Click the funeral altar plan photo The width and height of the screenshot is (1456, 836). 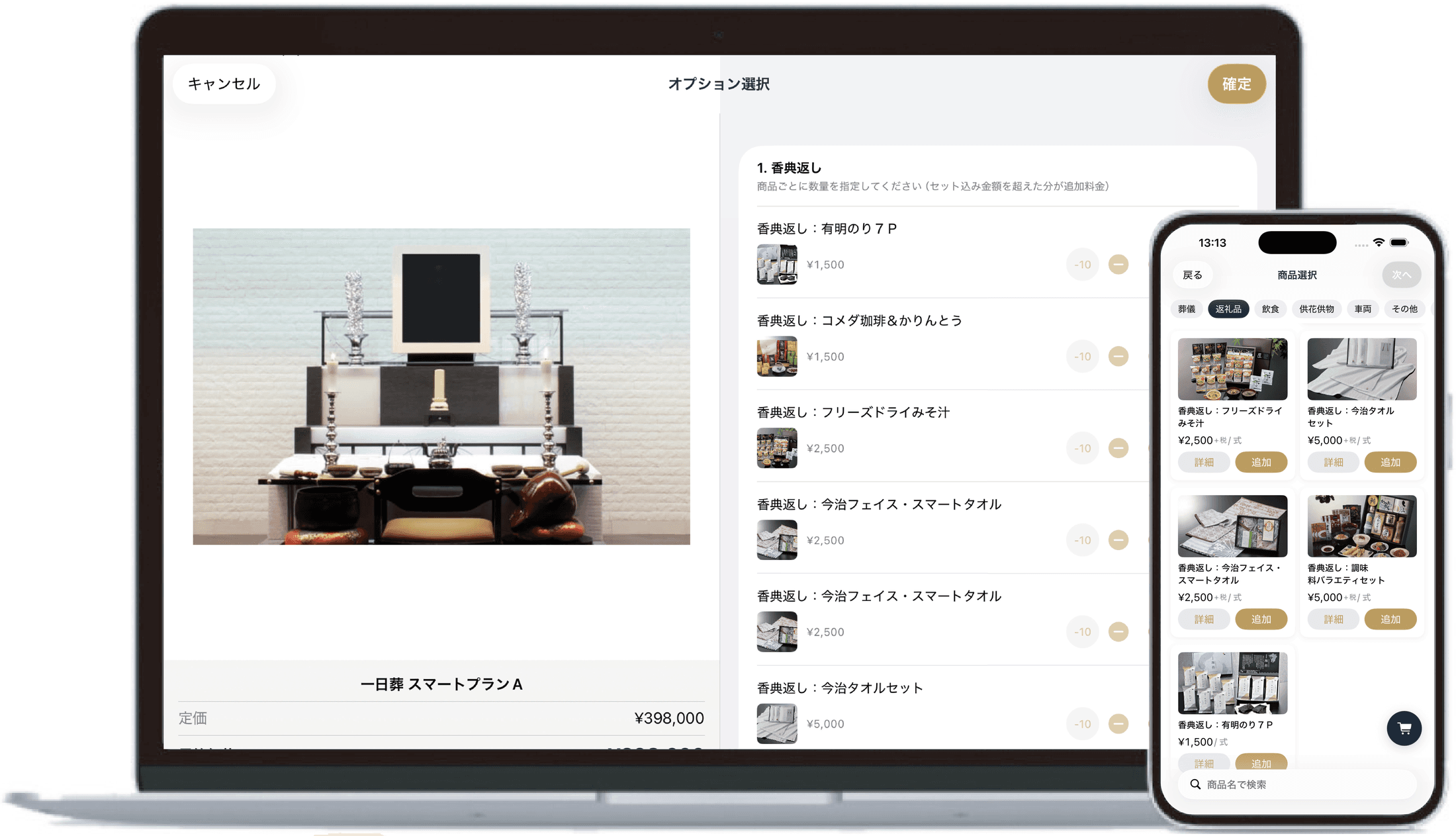pyautogui.click(x=441, y=387)
